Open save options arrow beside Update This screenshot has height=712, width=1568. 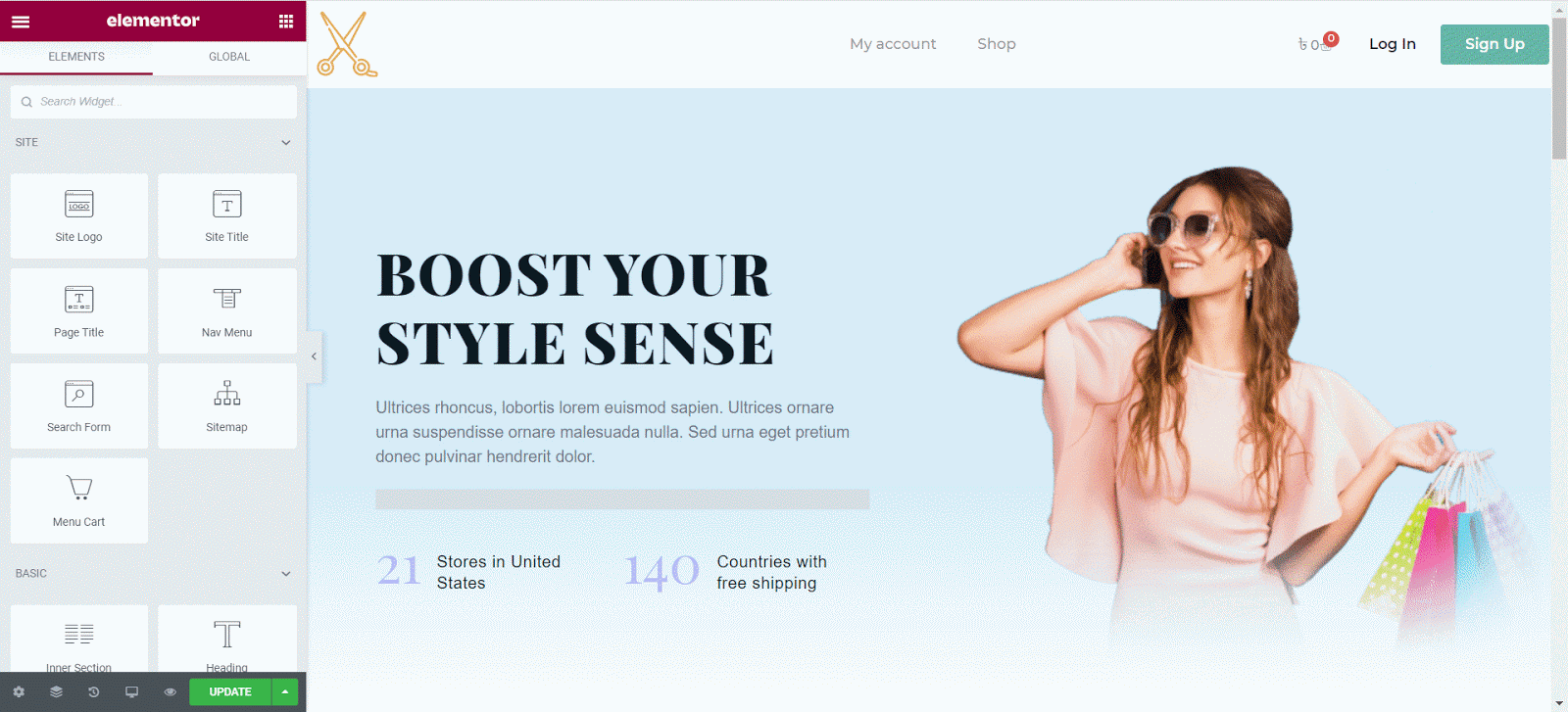point(285,691)
